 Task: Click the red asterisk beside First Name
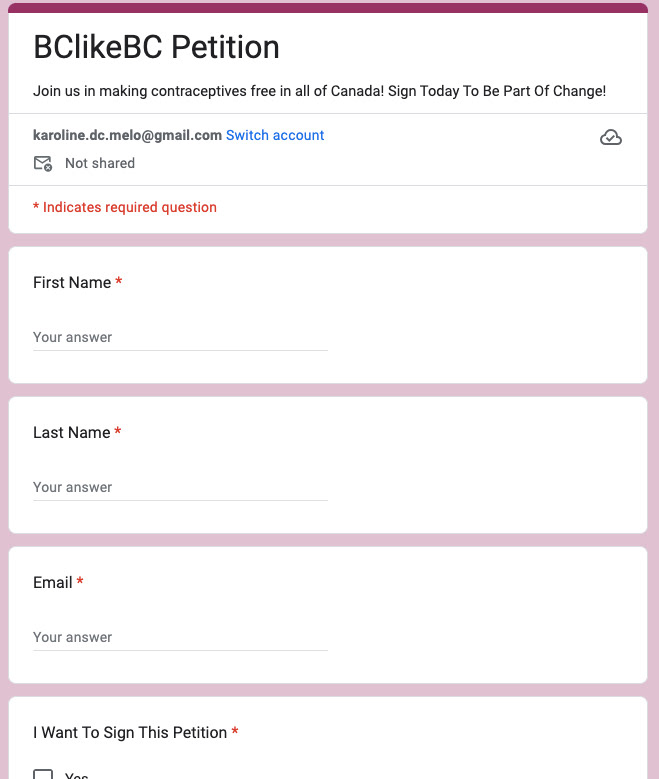(x=119, y=281)
